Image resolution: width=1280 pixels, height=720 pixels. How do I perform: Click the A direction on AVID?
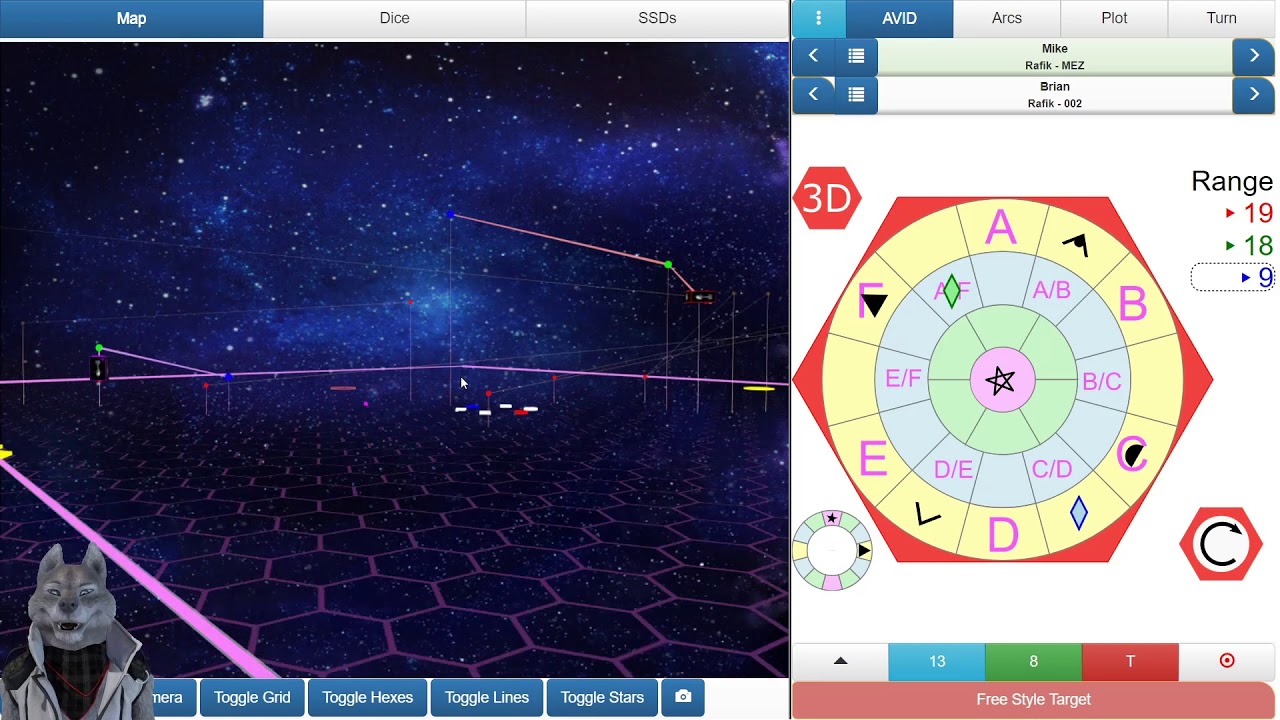1001,228
